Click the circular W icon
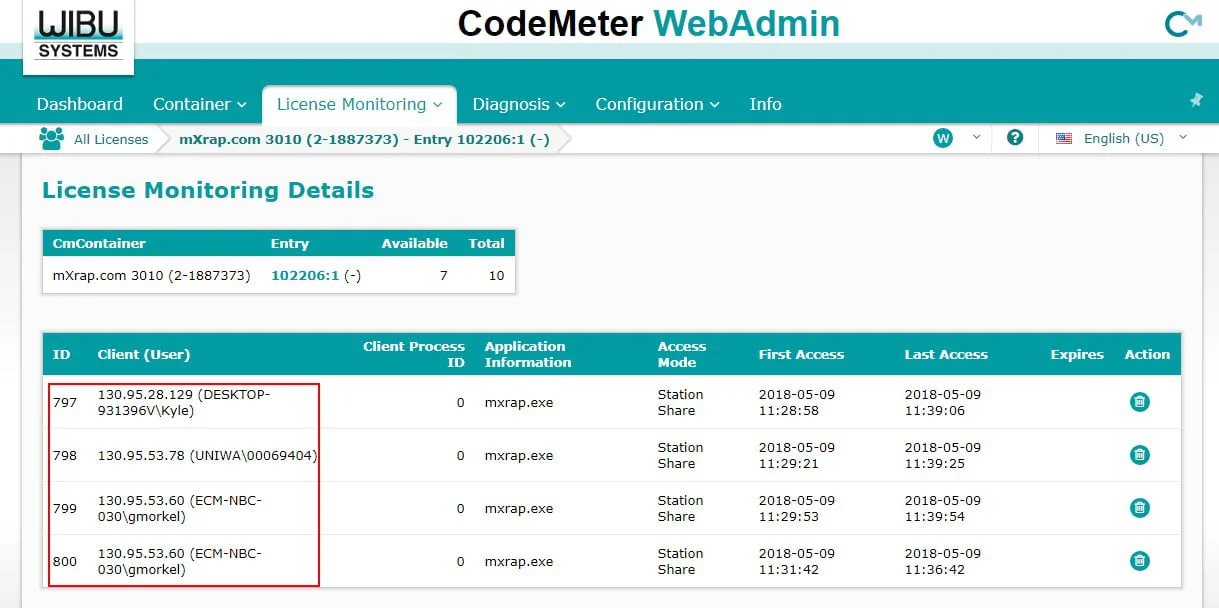Viewport: 1219px width, 608px height. pos(943,138)
